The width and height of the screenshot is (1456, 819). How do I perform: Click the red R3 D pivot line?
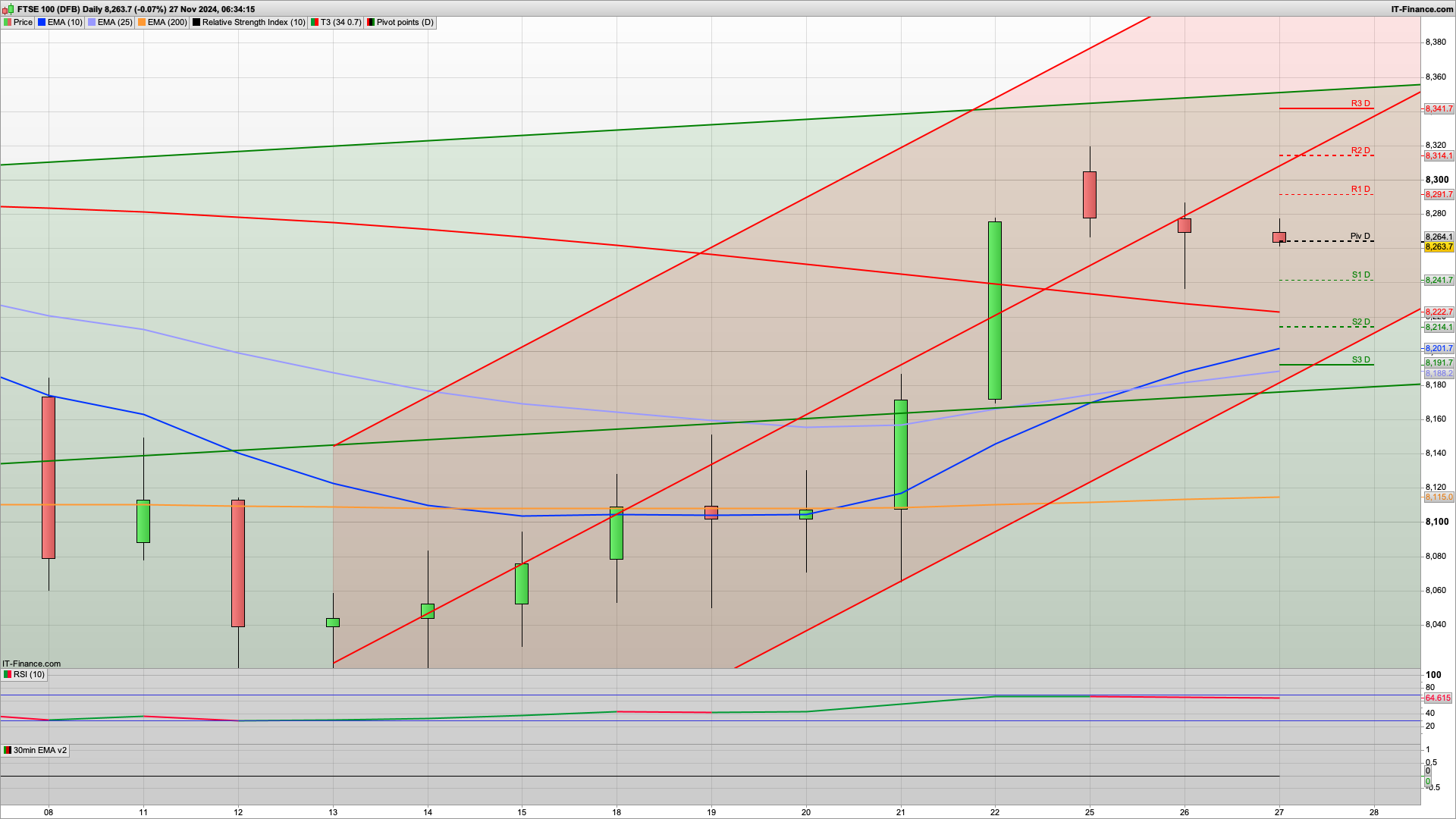coord(1326,108)
